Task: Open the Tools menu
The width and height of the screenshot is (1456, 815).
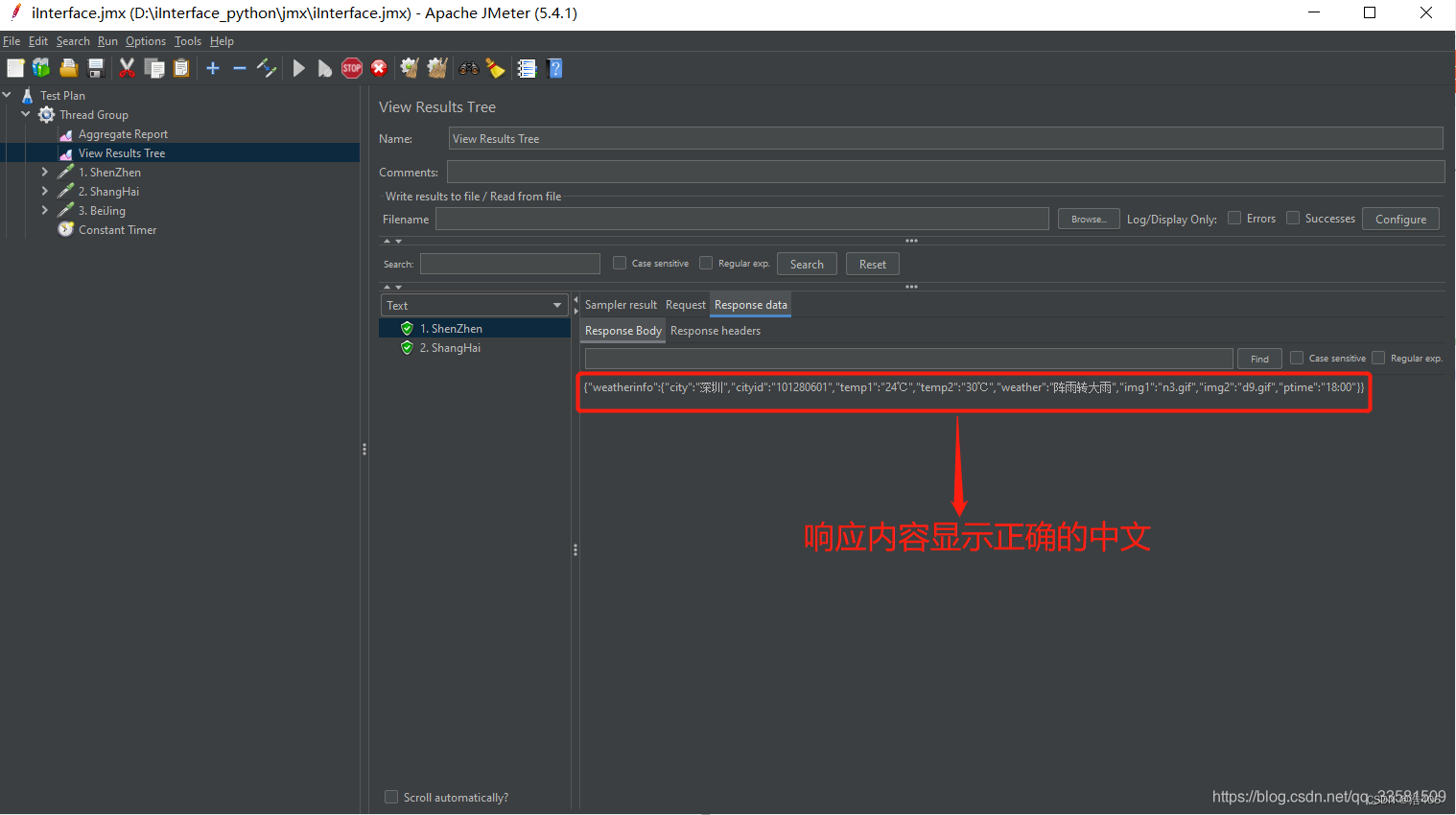Action: click(x=188, y=41)
